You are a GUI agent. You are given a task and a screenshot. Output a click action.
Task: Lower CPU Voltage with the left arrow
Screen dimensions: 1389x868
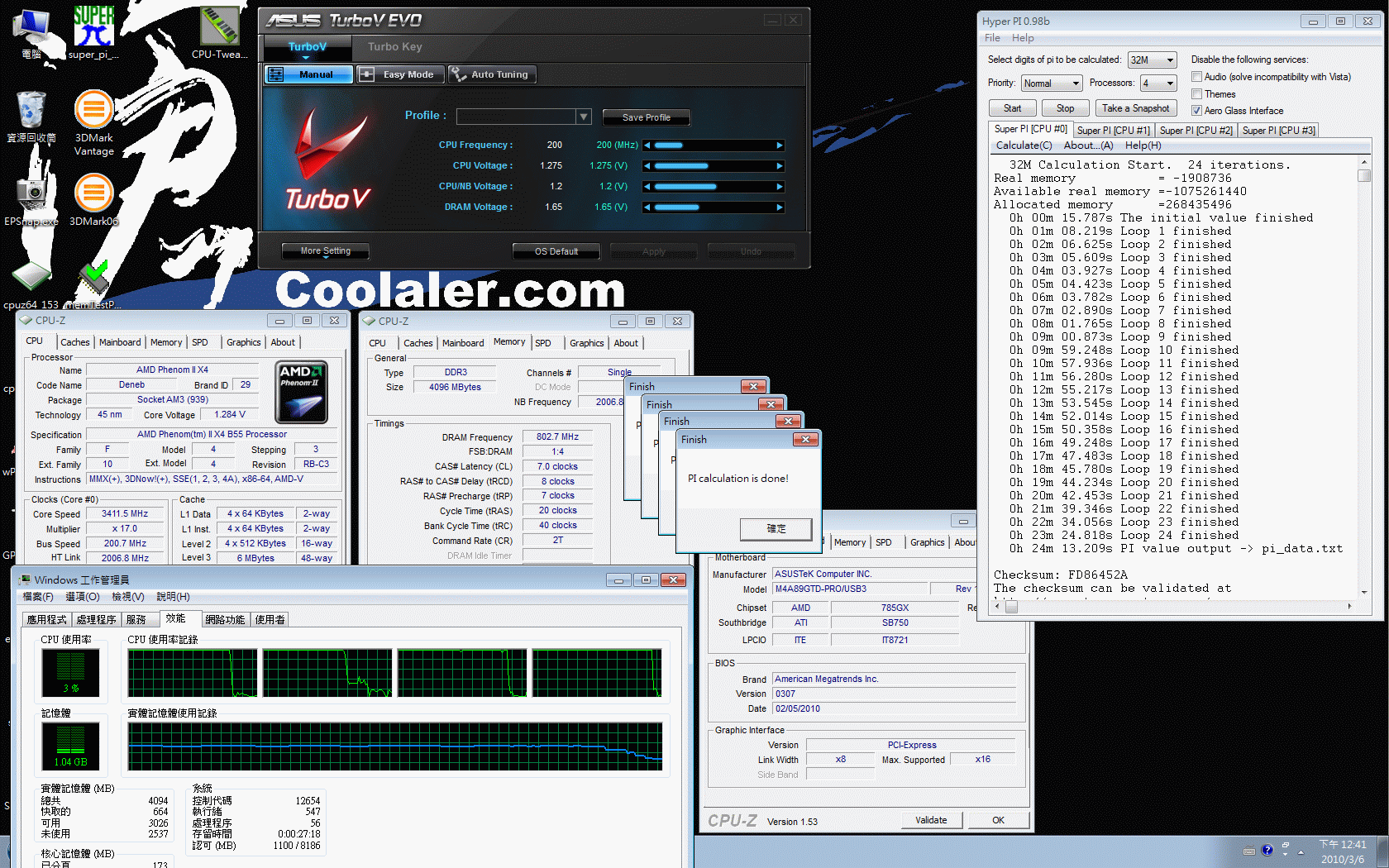coord(647,166)
